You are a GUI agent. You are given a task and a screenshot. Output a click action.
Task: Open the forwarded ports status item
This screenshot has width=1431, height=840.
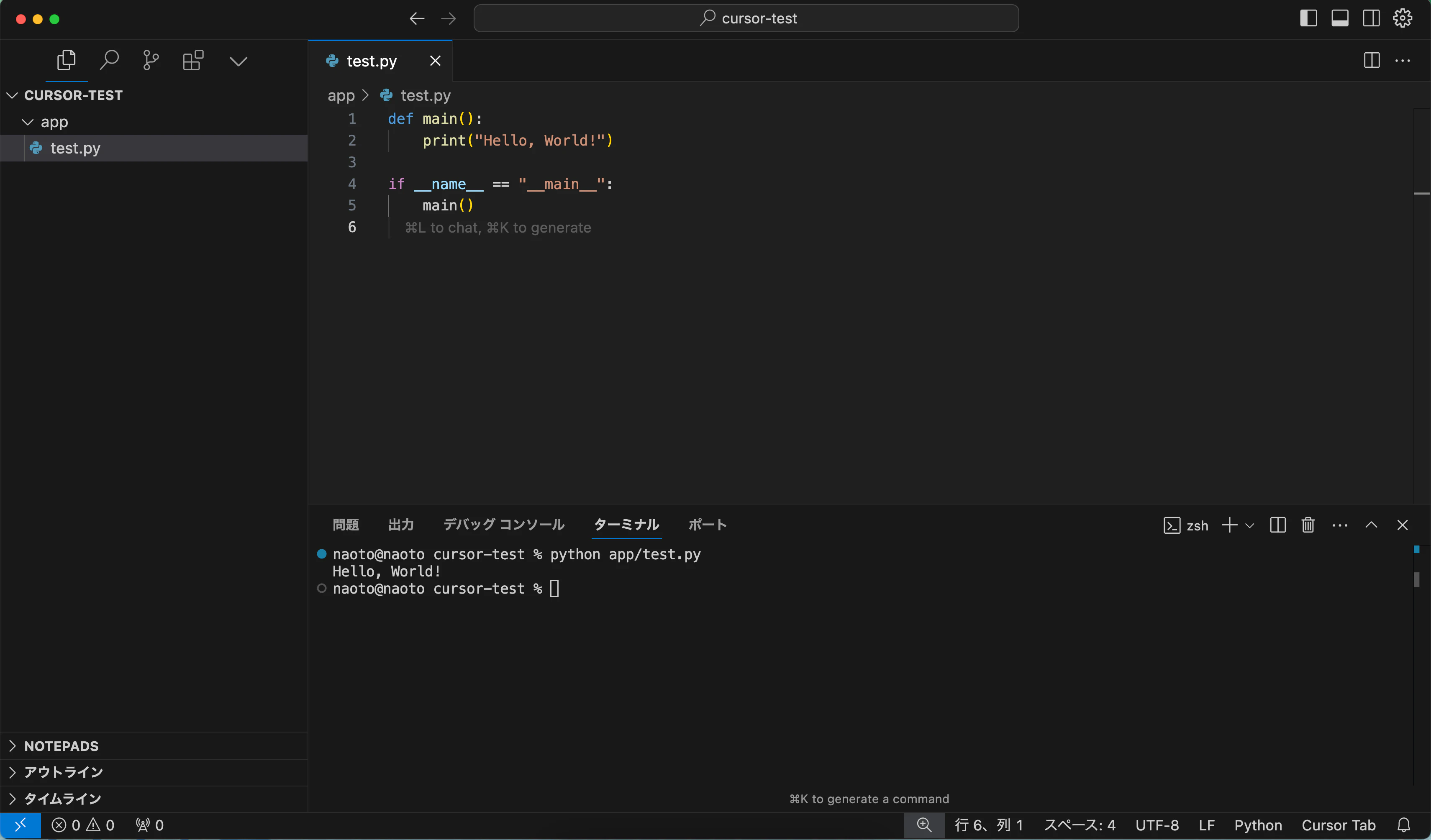pyautogui.click(x=150, y=825)
